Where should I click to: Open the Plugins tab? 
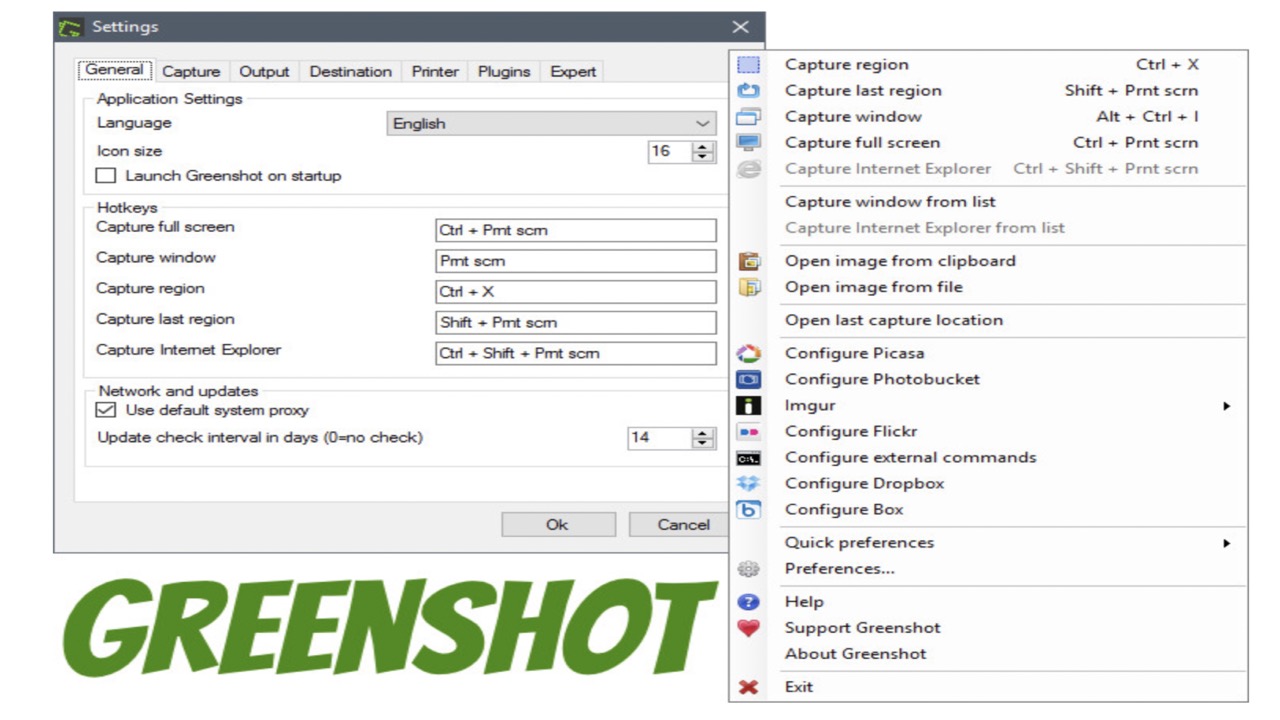pyautogui.click(x=504, y=72)
